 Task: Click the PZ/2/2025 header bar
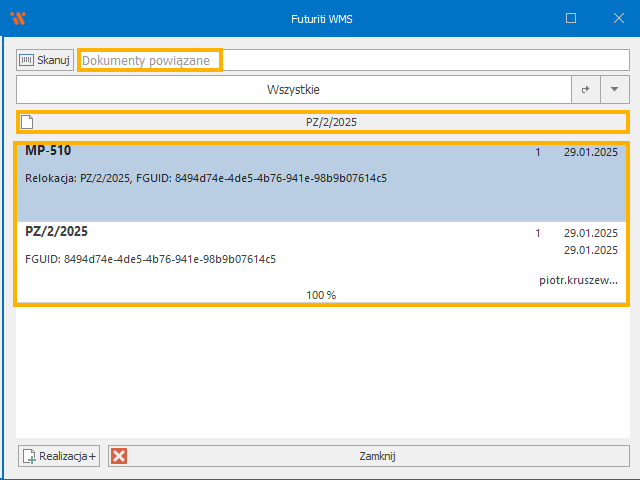(330, 122)
